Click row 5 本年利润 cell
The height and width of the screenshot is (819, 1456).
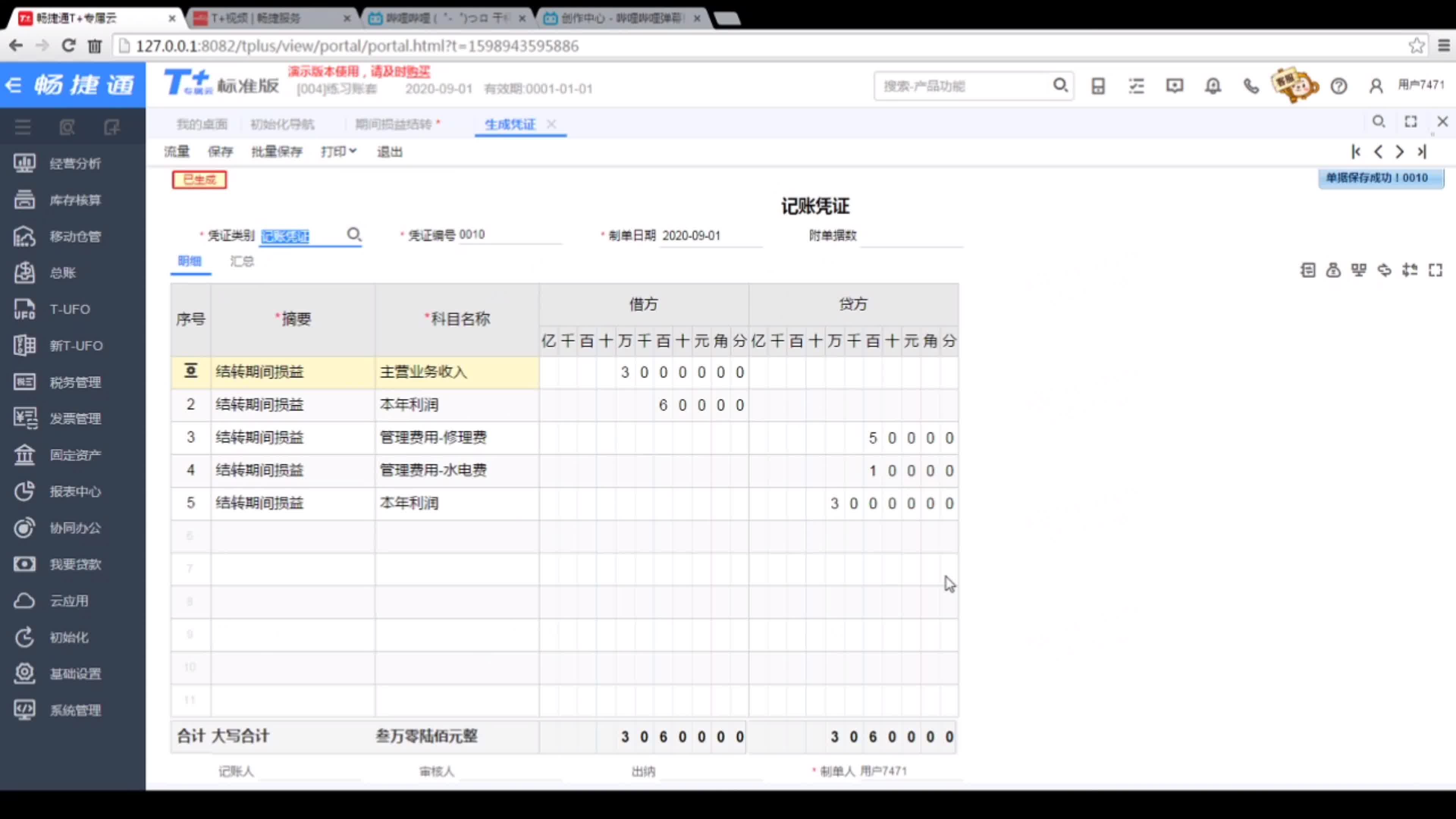[x=457, y=503]
